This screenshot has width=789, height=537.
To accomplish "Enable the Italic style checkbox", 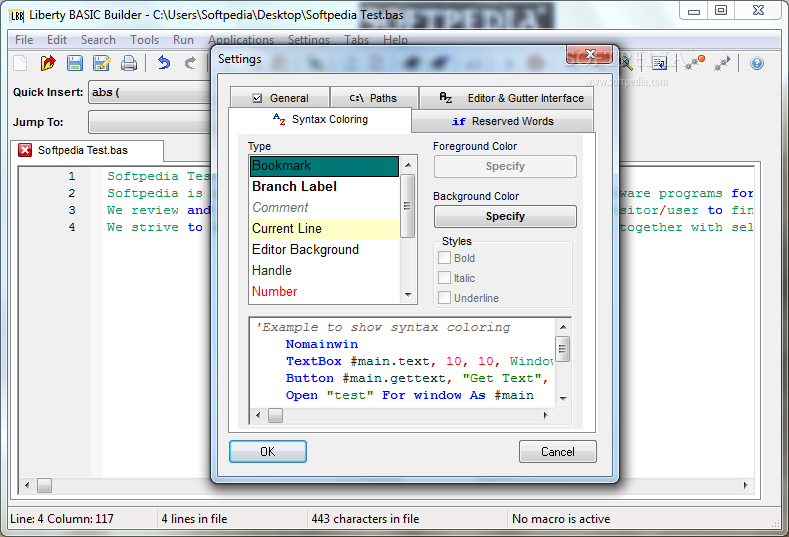I will pyautogui.click(x=444, y=278).
